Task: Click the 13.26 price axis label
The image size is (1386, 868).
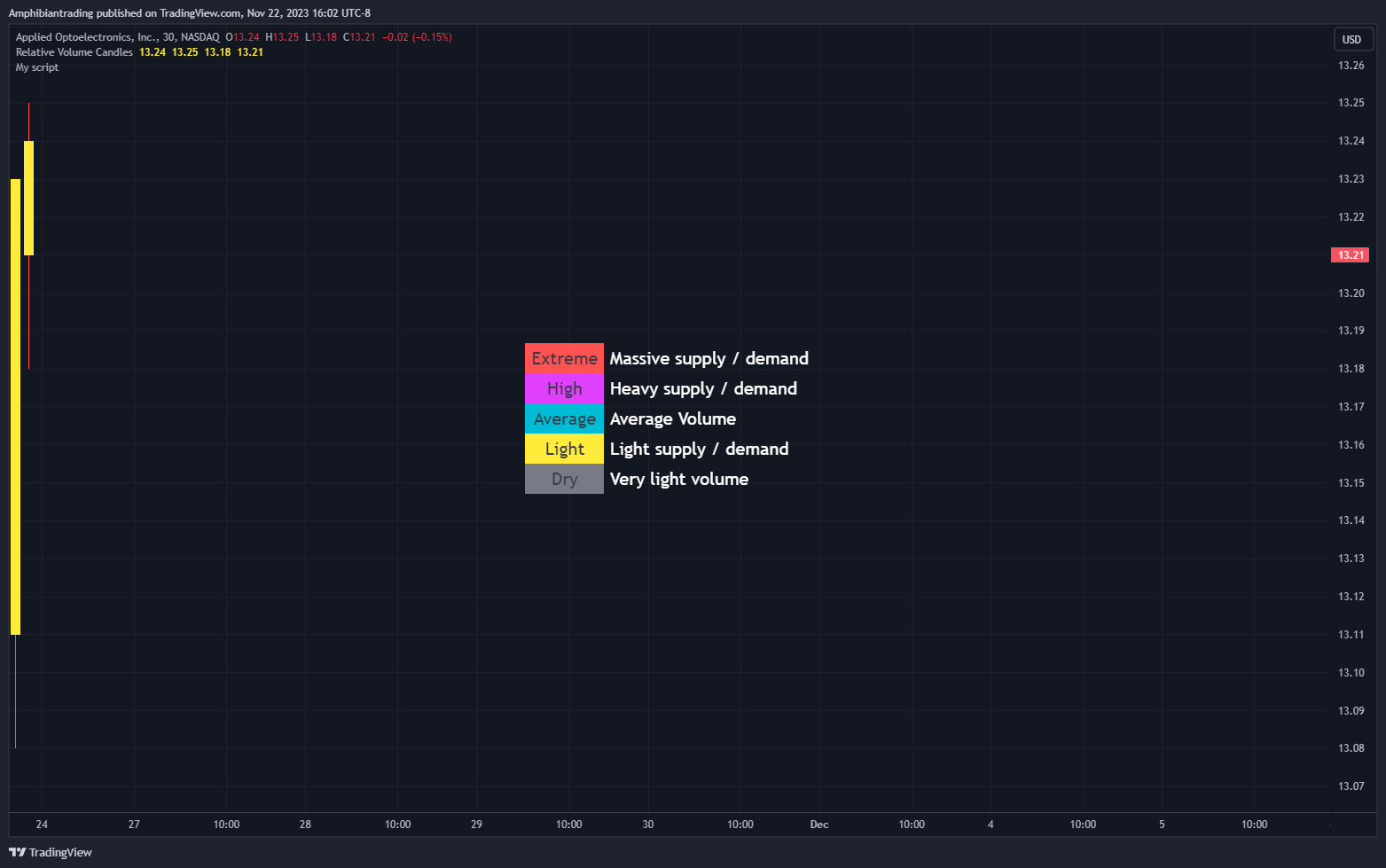Action: point(1351,66)
